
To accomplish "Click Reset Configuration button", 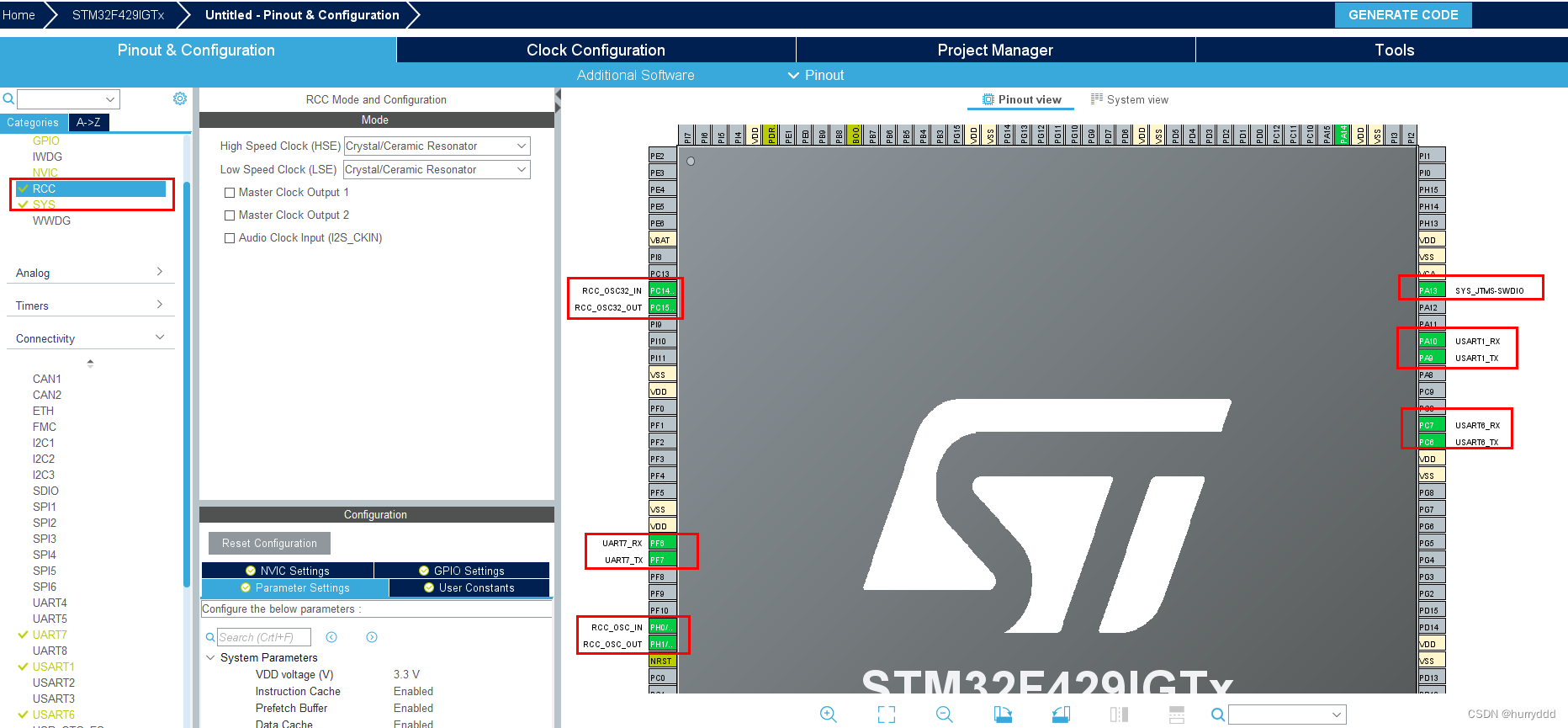I will tap(269, 543).
